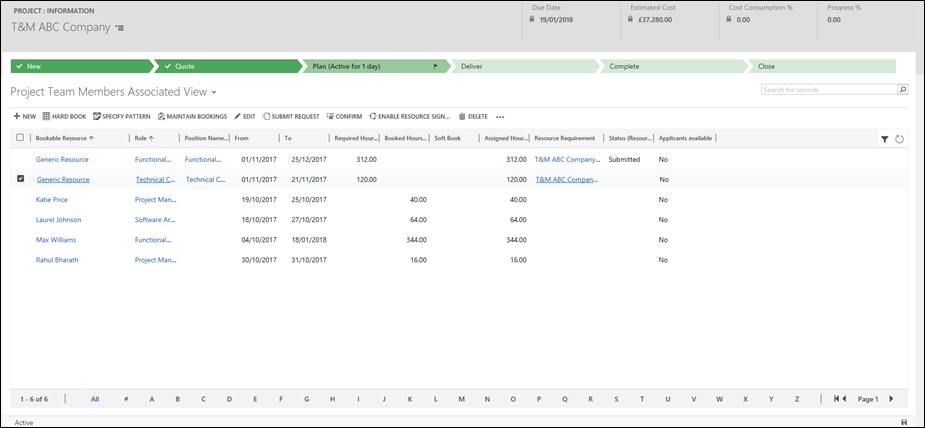
Task: Select the New process stage
Action: [81, 67]
